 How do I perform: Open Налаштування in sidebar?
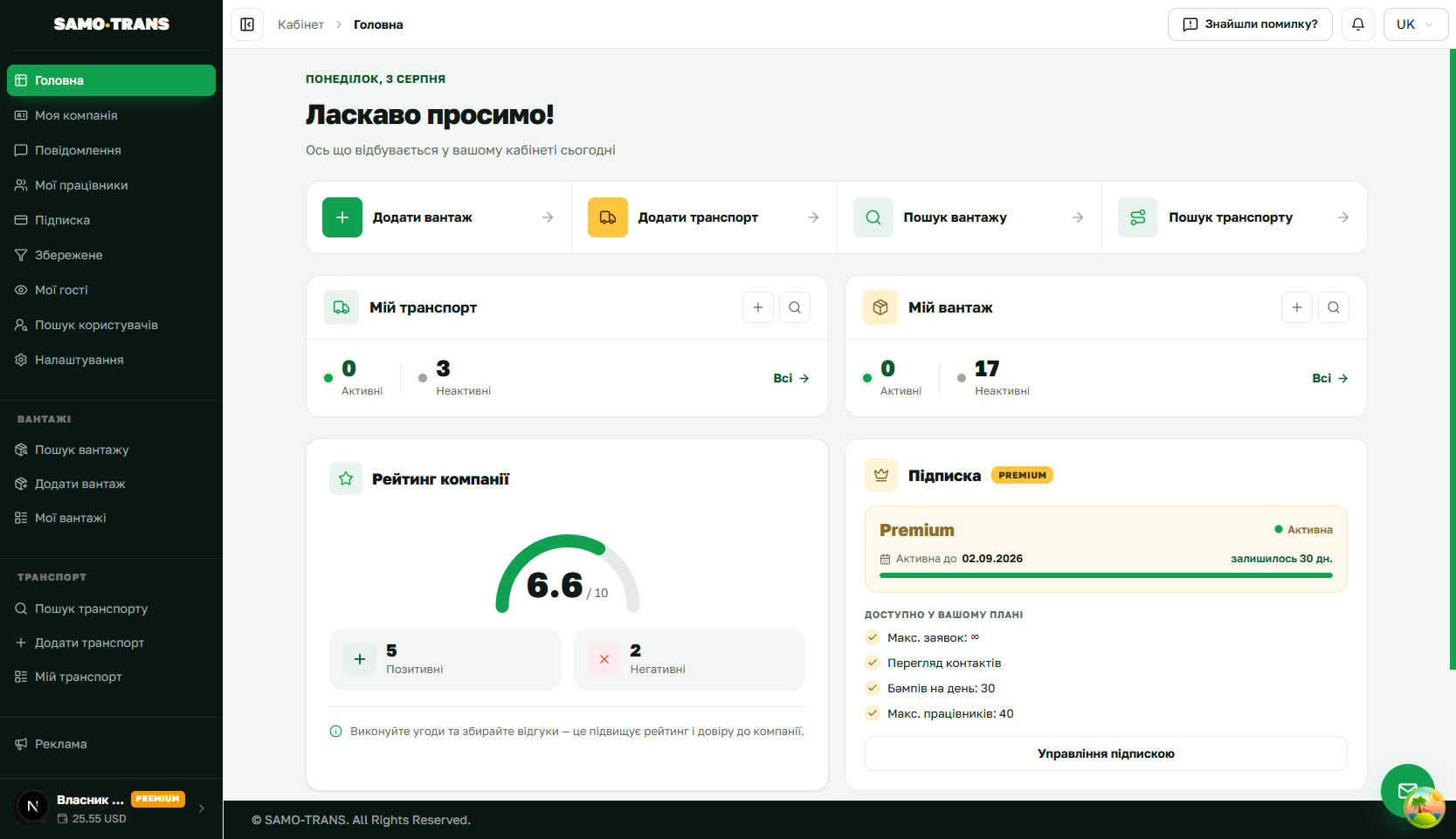(111, 360)
